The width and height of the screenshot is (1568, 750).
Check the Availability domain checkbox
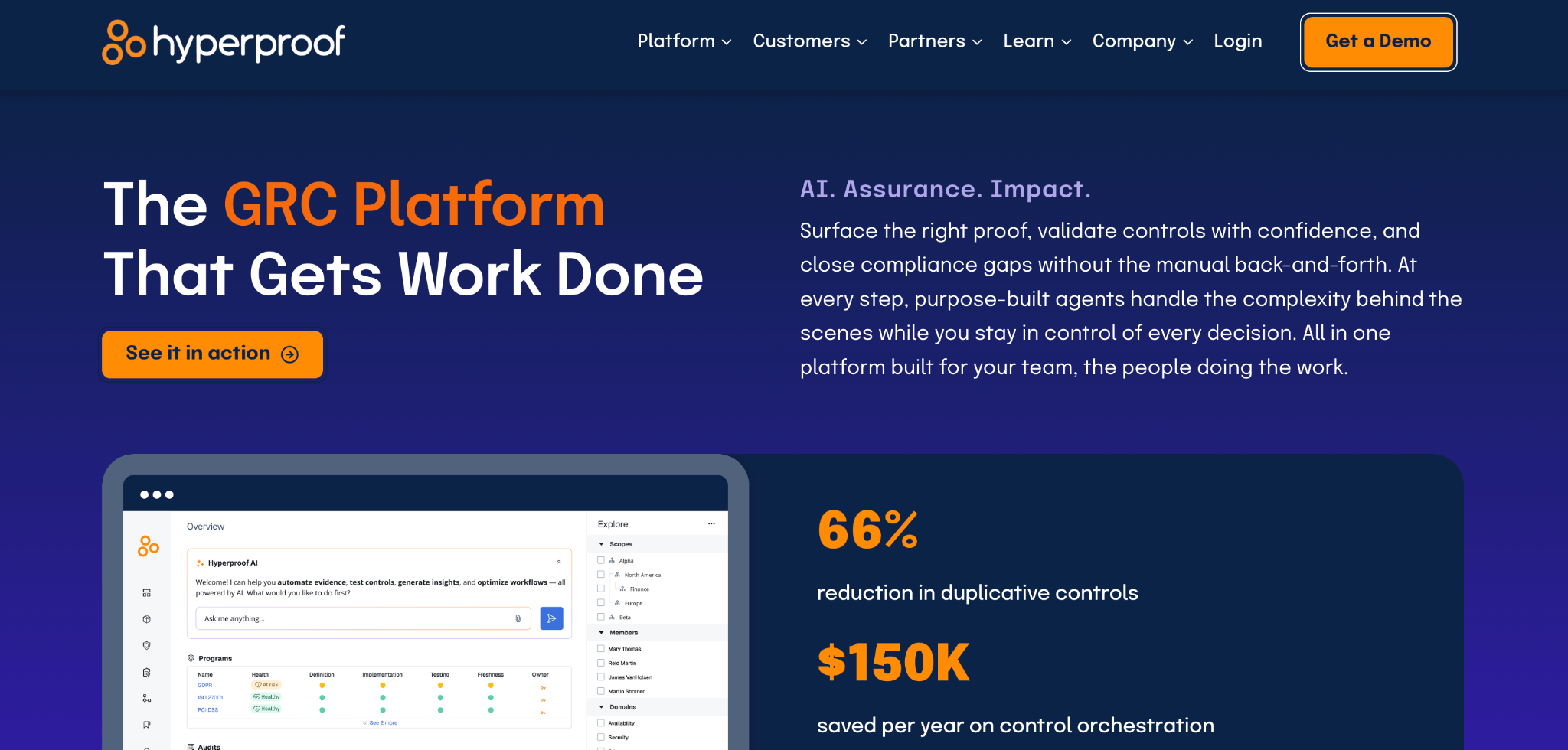(601, 723)
